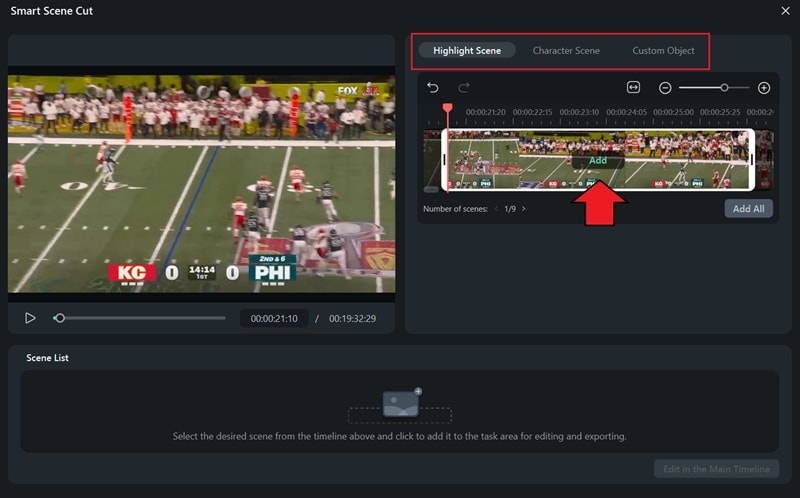This screenshot has height=498, width=800.
Task: Click the right trim handle of scene
Action: pos(752,160)
